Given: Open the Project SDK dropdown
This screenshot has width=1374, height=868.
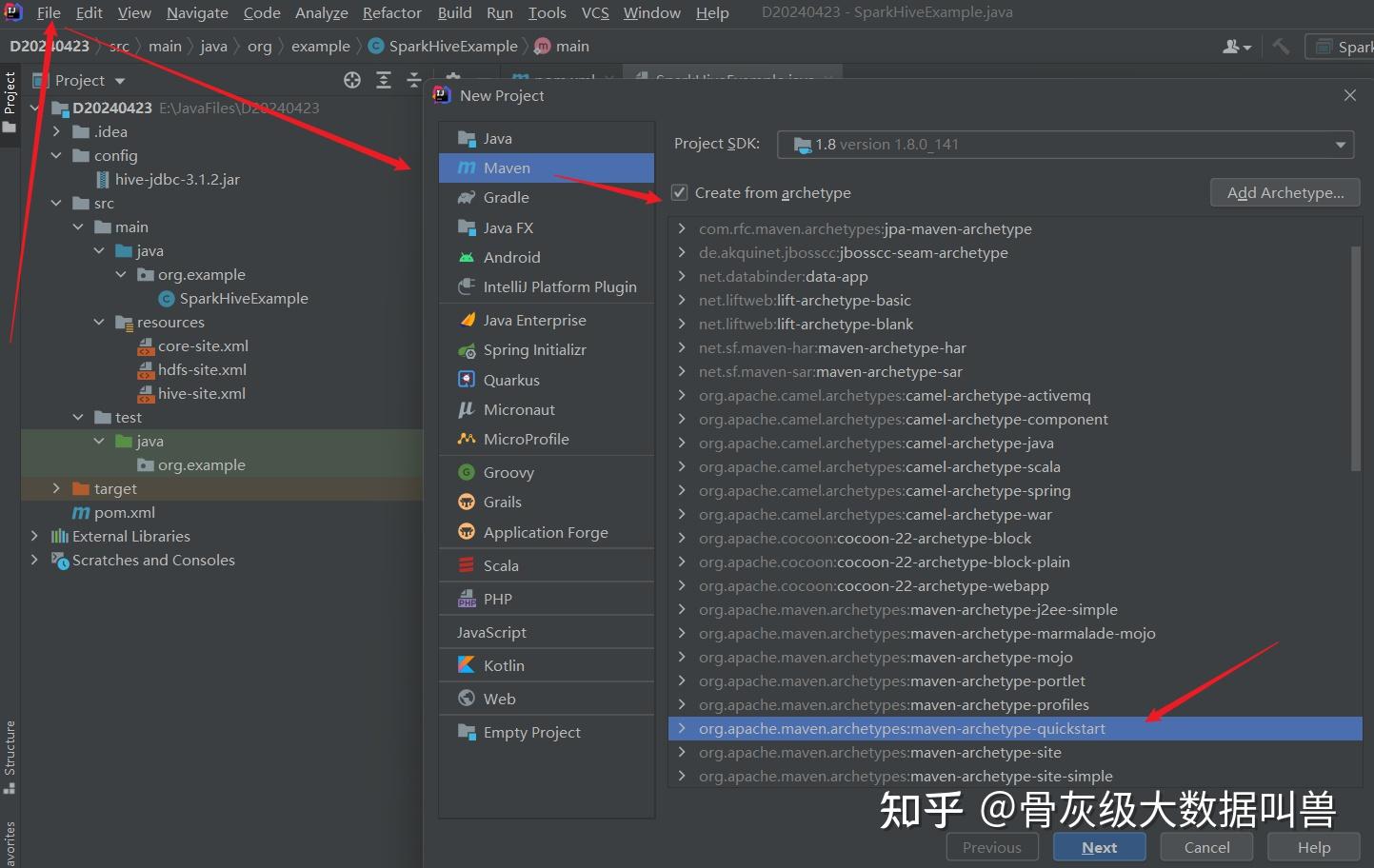Looking at the screenshot, I should pos(1342,144).
